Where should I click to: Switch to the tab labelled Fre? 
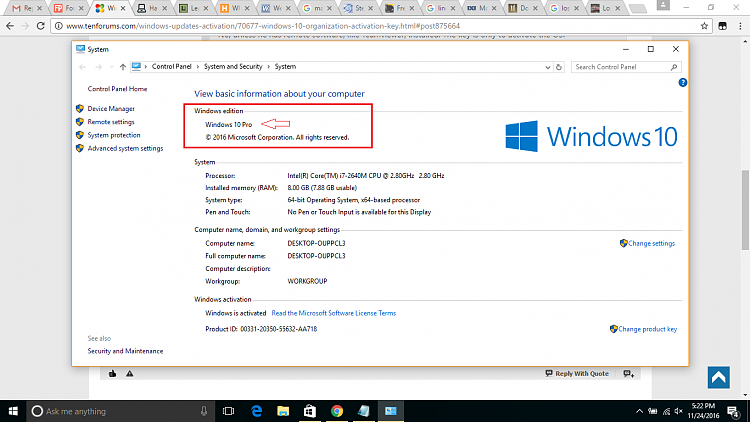(400, 8)
